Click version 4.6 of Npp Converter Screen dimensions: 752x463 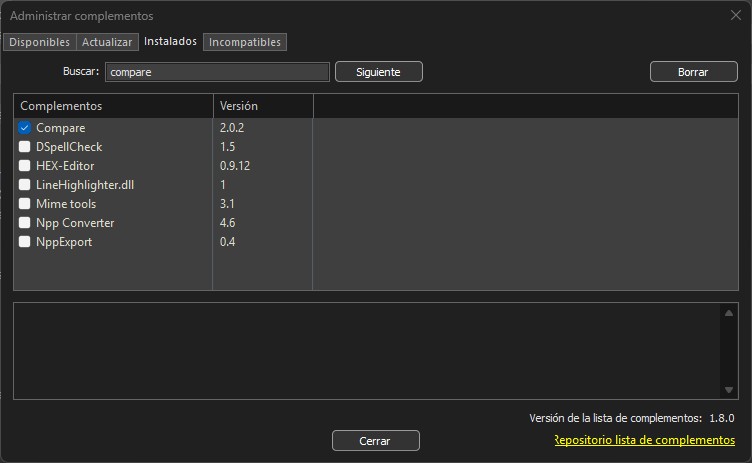click(x=227, y=223)
